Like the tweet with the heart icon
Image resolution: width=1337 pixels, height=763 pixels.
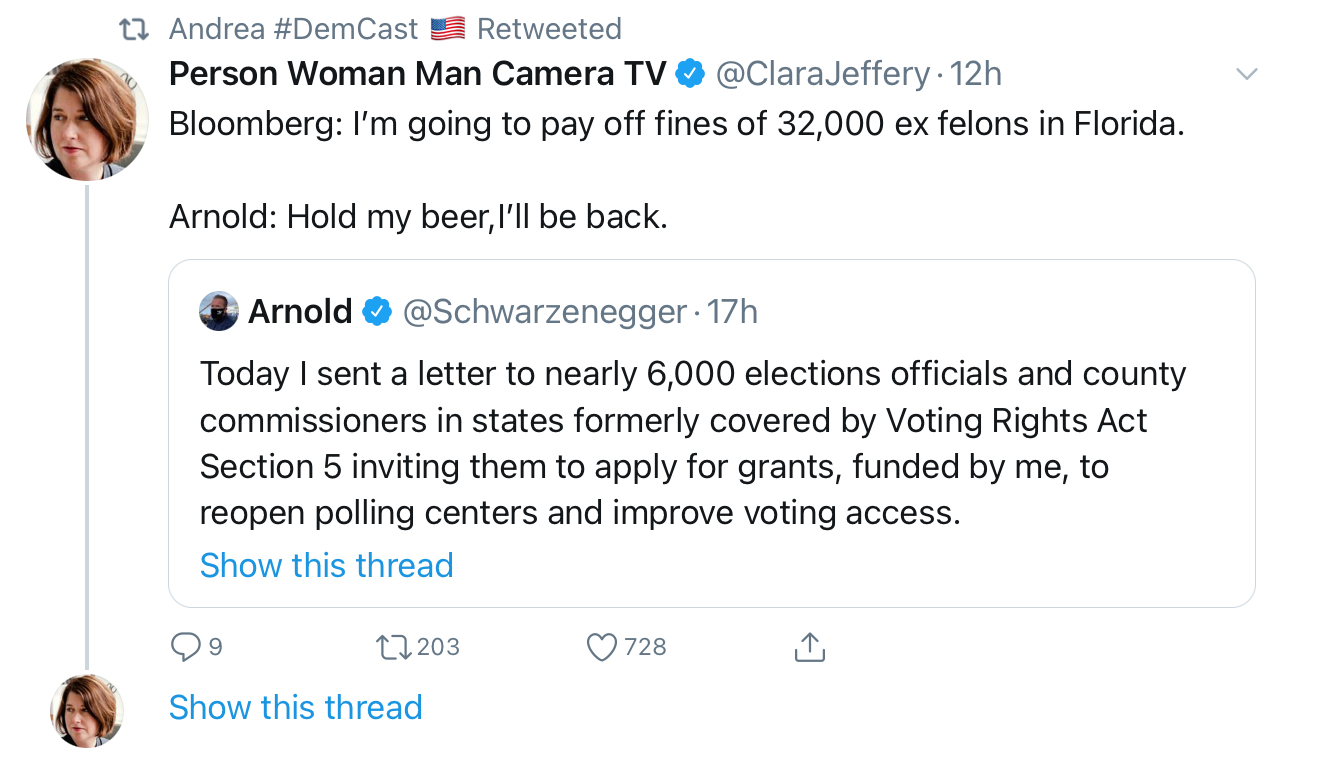click(x=602, y=648)
